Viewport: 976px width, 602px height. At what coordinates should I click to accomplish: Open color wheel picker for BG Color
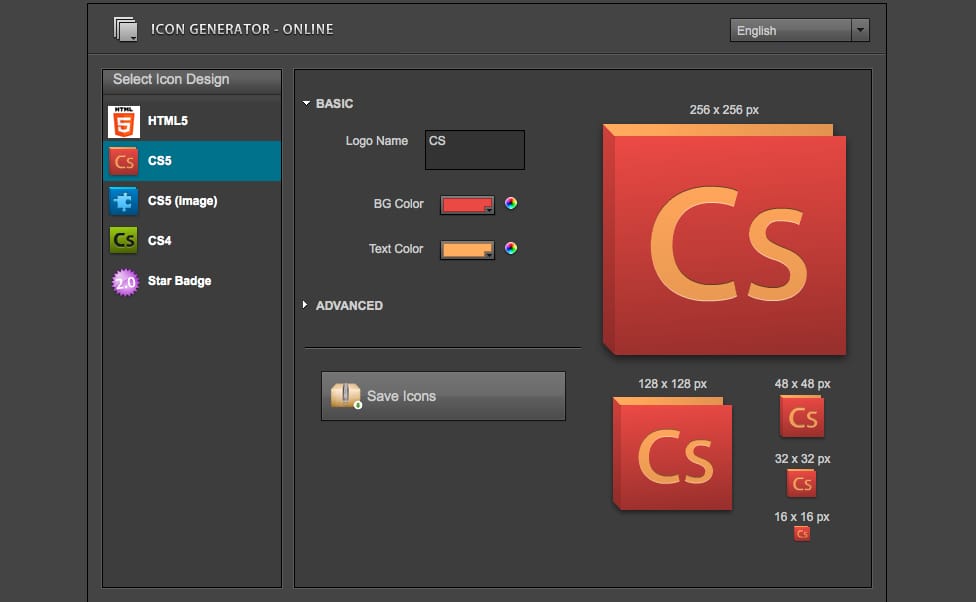(511, 204)
